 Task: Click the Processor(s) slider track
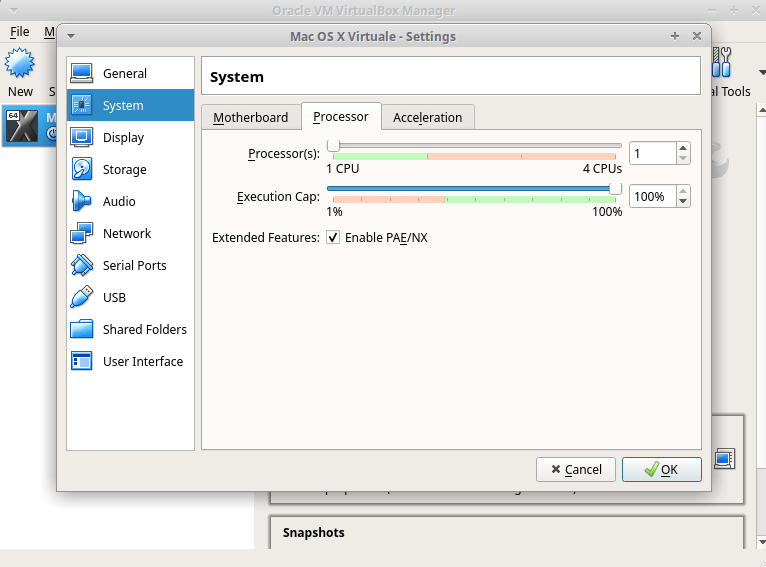[474, 146]
